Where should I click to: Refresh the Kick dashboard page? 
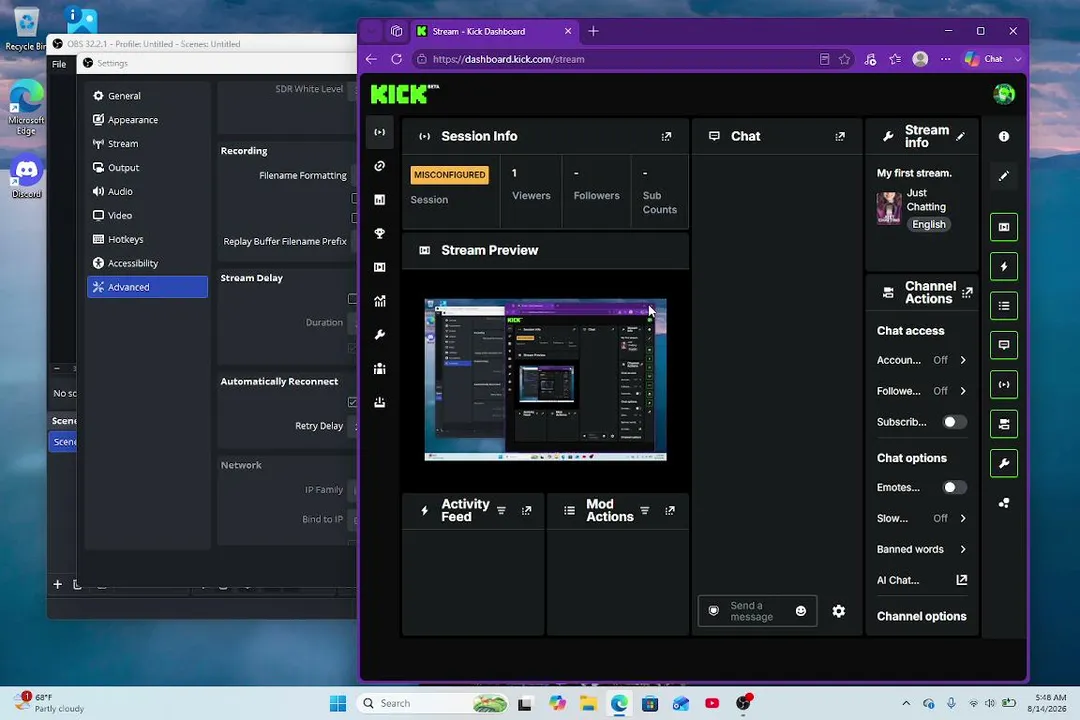pos(396,59)
